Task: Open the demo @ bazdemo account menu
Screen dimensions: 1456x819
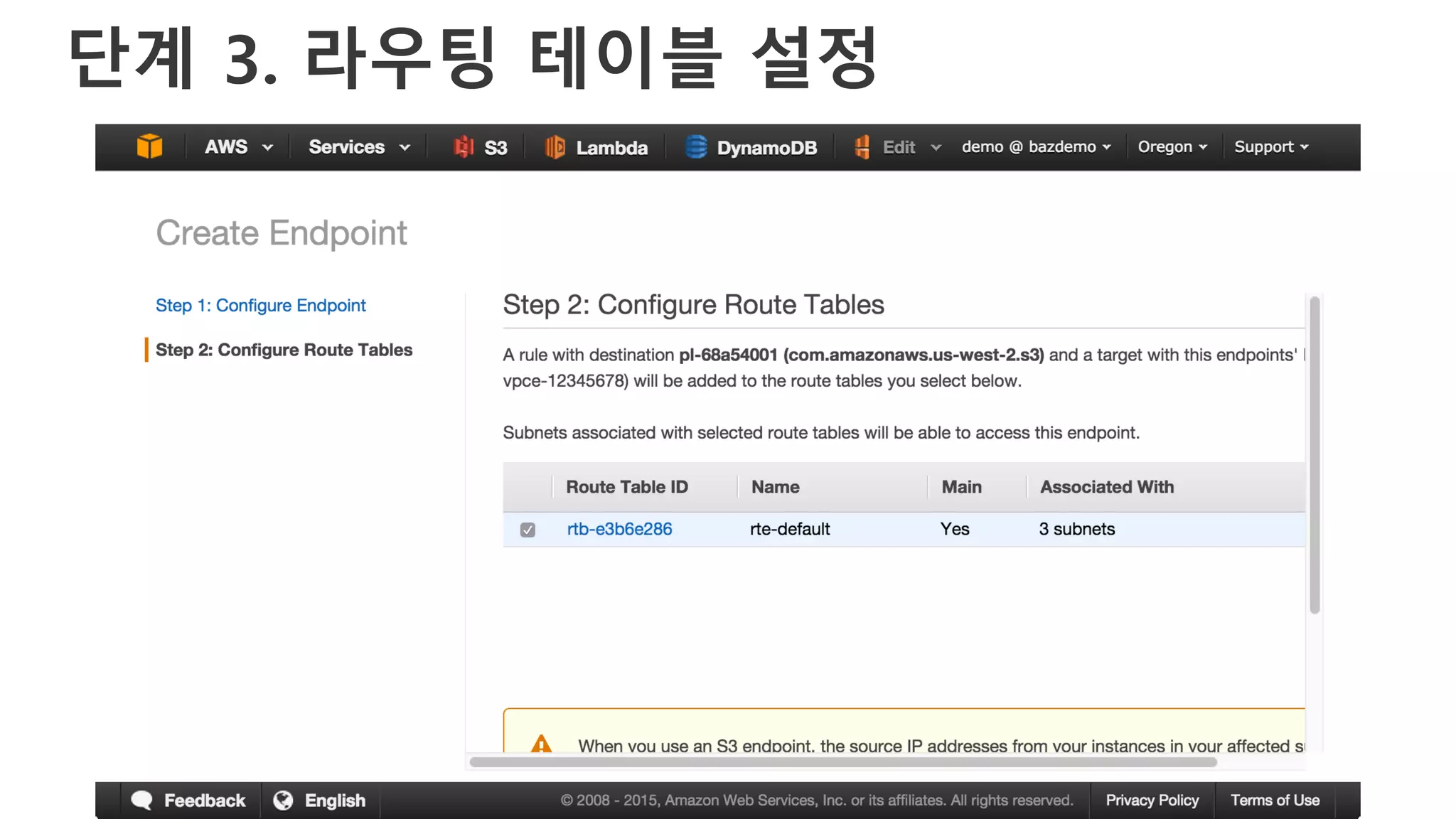Action: coord(1036,147)
